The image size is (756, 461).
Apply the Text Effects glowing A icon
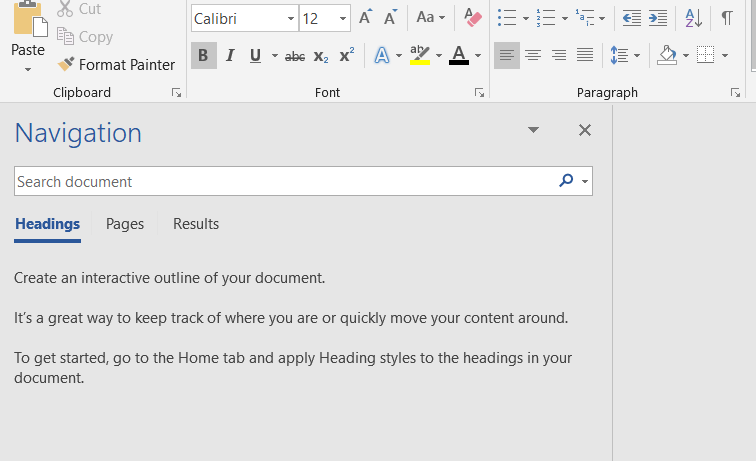[381, 56]
